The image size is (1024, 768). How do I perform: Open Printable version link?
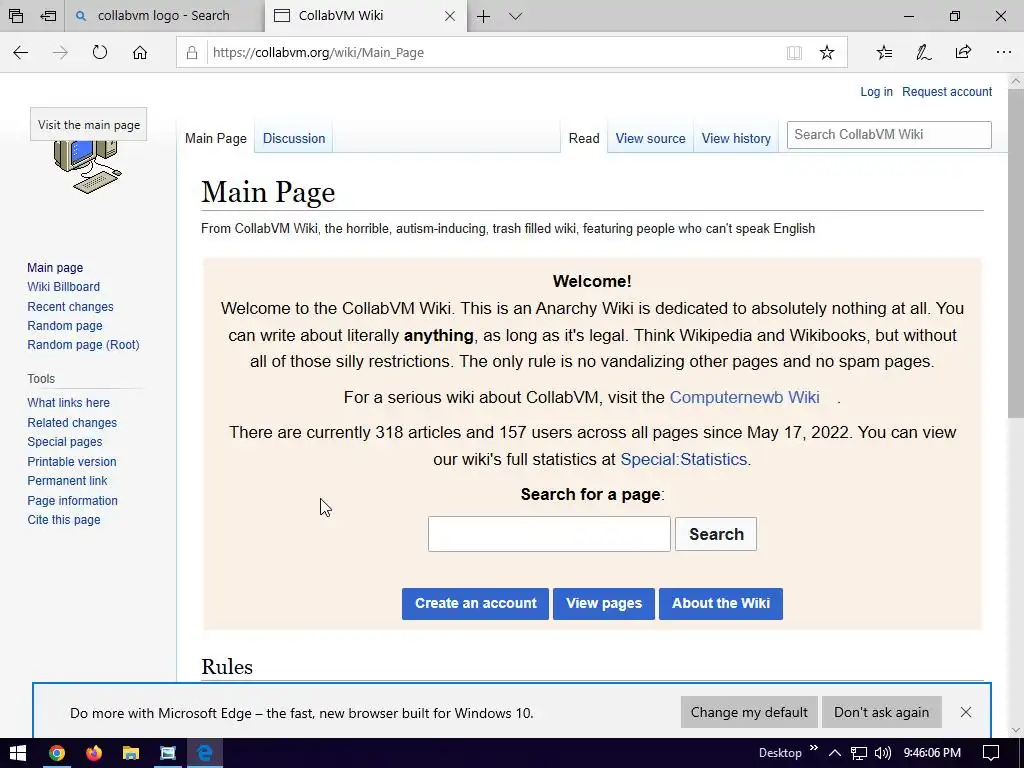(72, 462)
